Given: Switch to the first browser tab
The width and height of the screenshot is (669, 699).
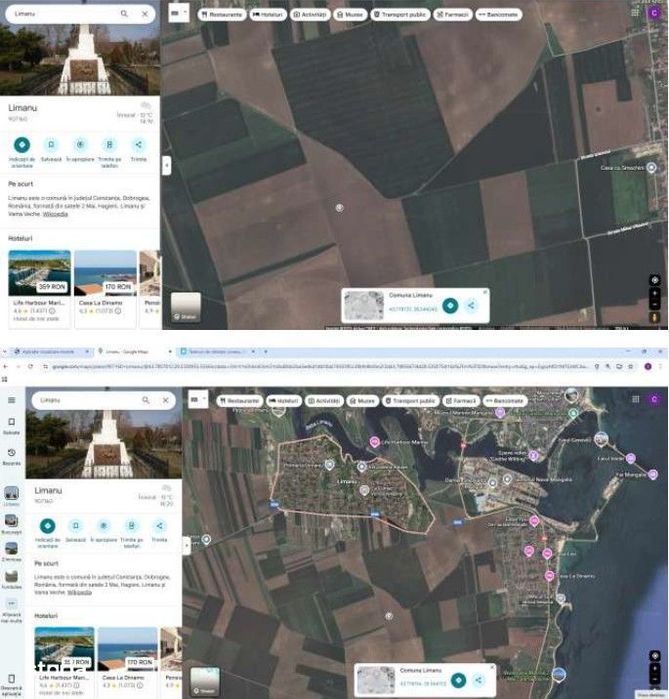Looking at the screenshot, I should pos(50,351).
